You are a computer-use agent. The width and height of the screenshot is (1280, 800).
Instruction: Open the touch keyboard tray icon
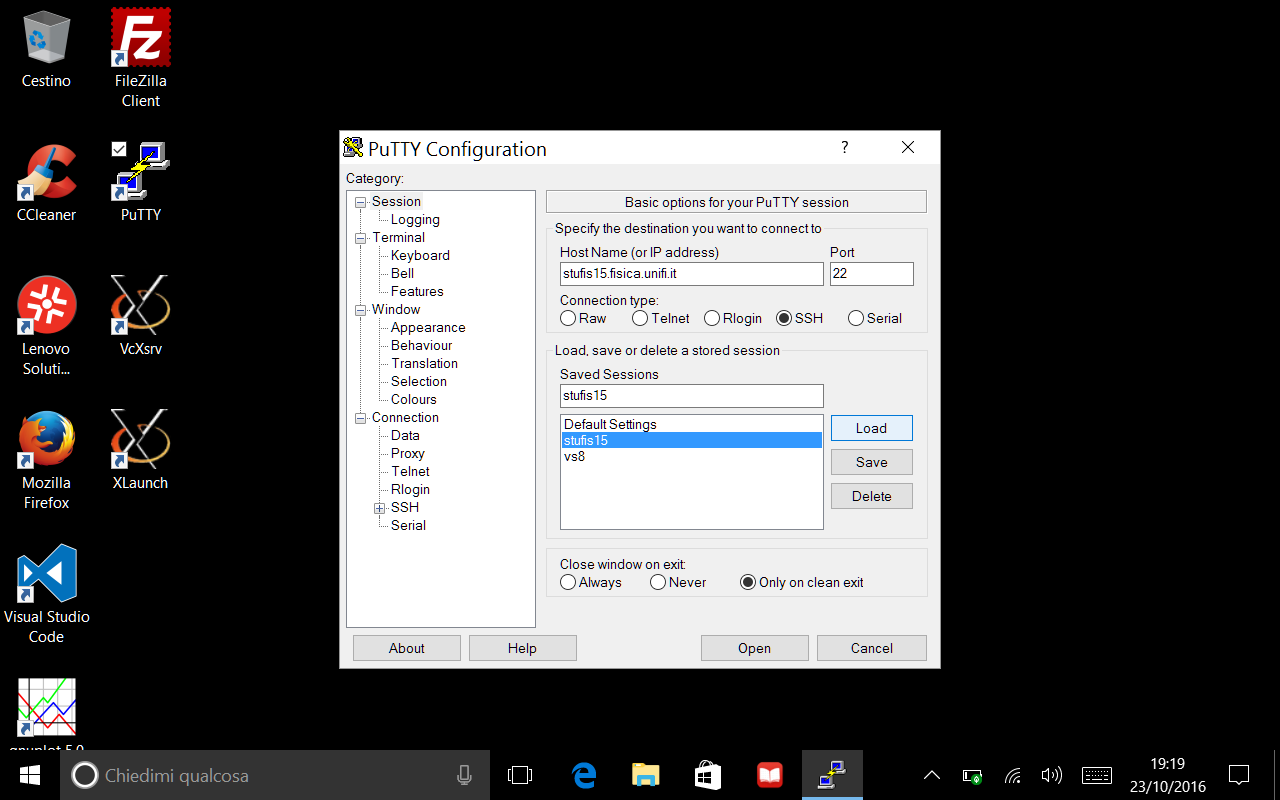[x=1097, y=775]
